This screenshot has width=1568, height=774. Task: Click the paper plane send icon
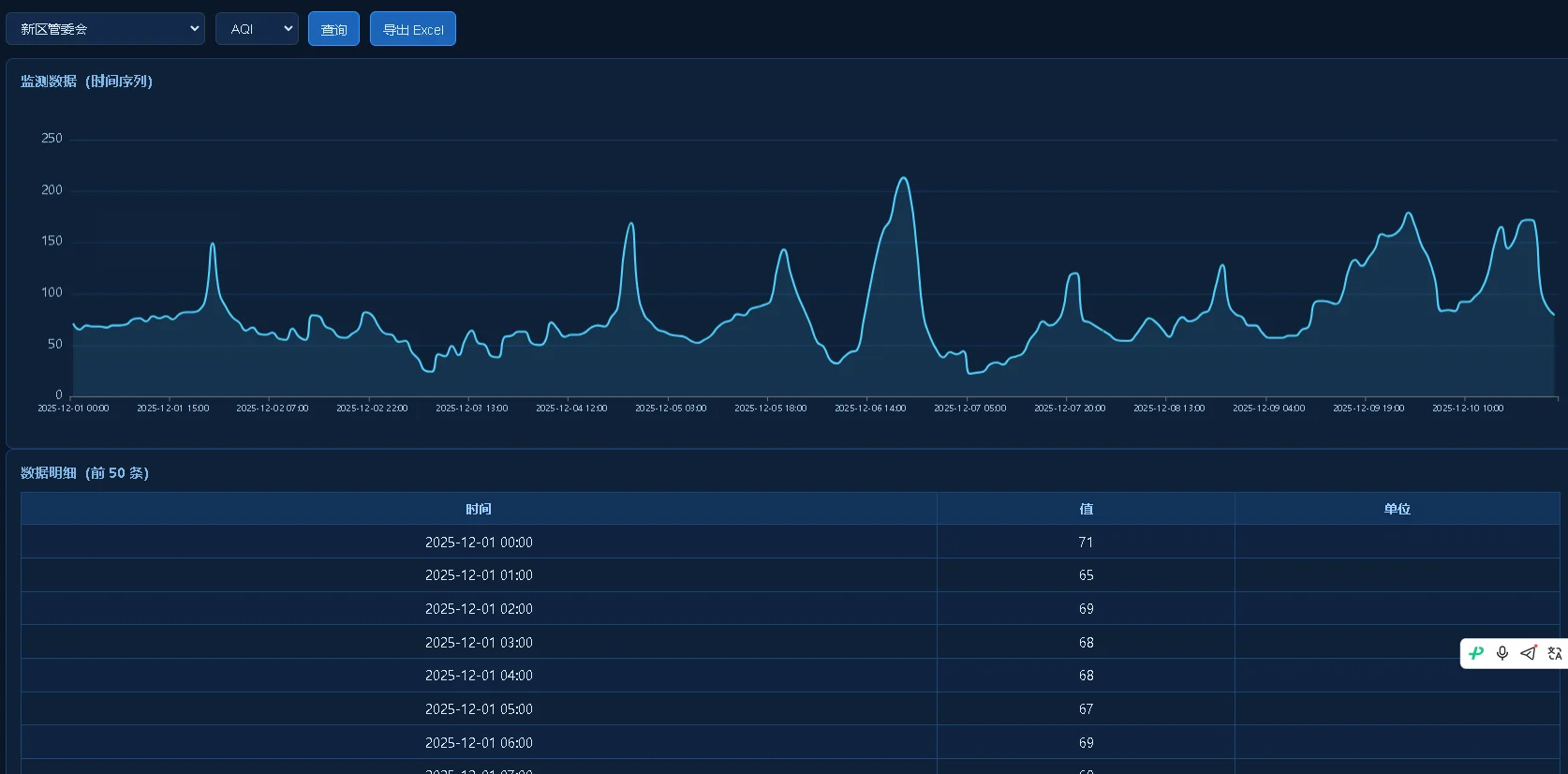[x=1529, y=653]
